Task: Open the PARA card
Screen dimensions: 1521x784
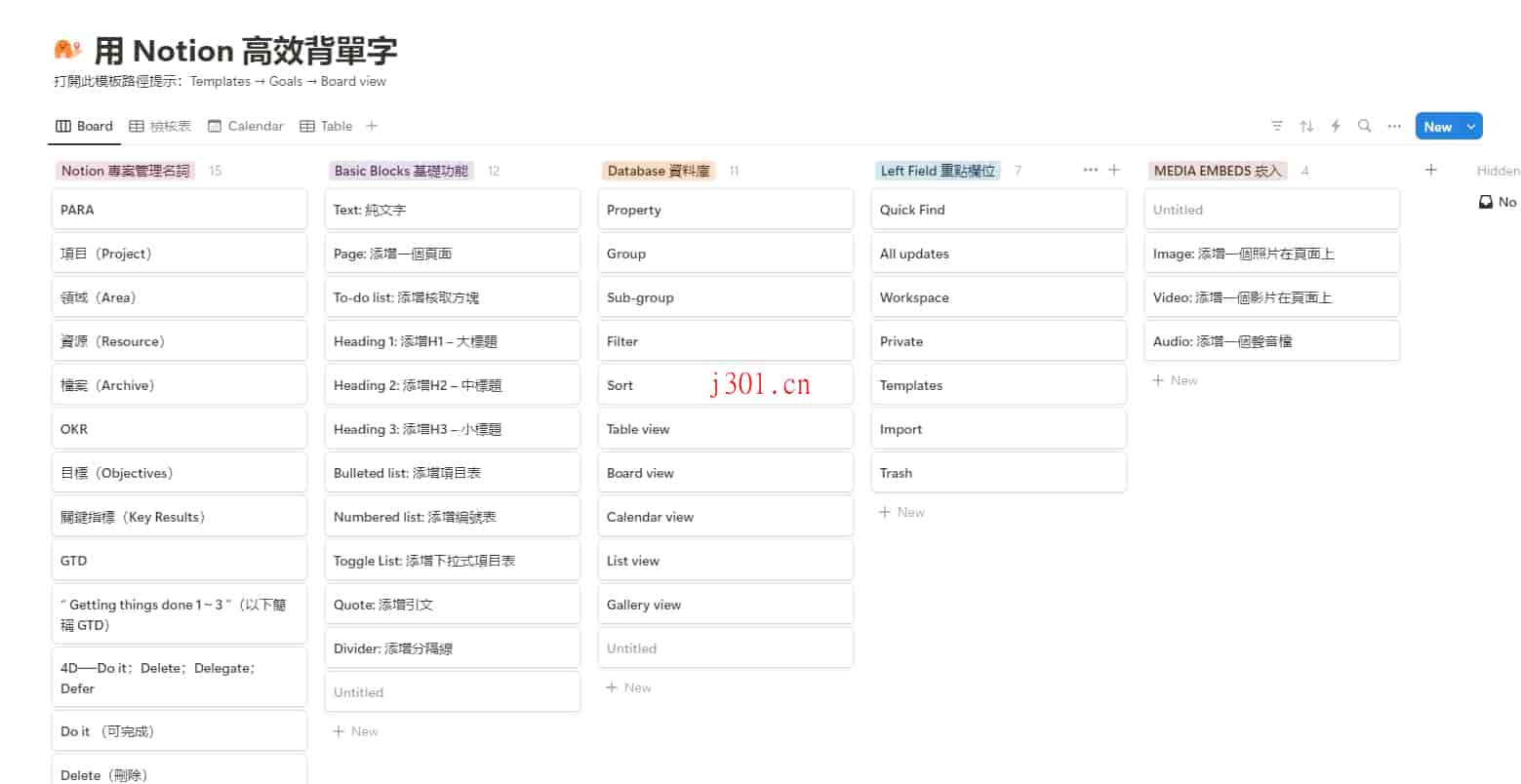Action: [180, 210]
